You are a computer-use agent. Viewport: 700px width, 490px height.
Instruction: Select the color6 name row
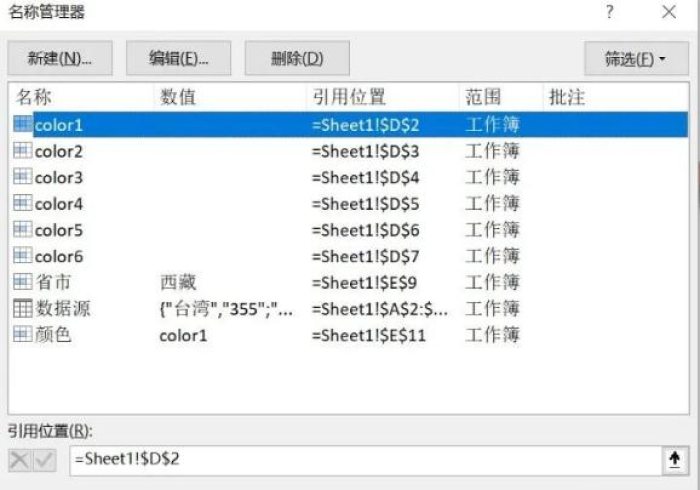[x=348, y=256]
